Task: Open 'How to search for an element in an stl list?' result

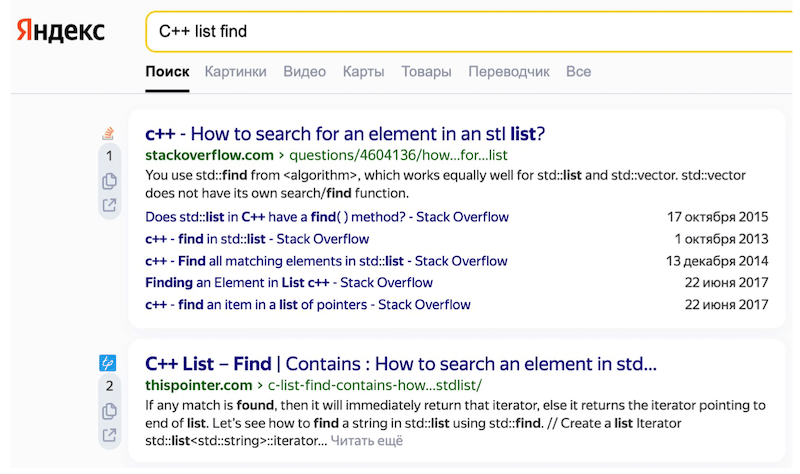Action: [x=345, y=134]
